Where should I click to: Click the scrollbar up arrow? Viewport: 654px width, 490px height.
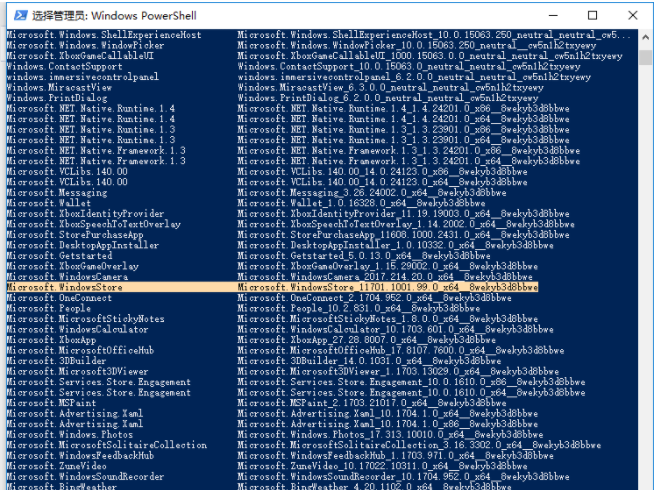tap(646, 37)
